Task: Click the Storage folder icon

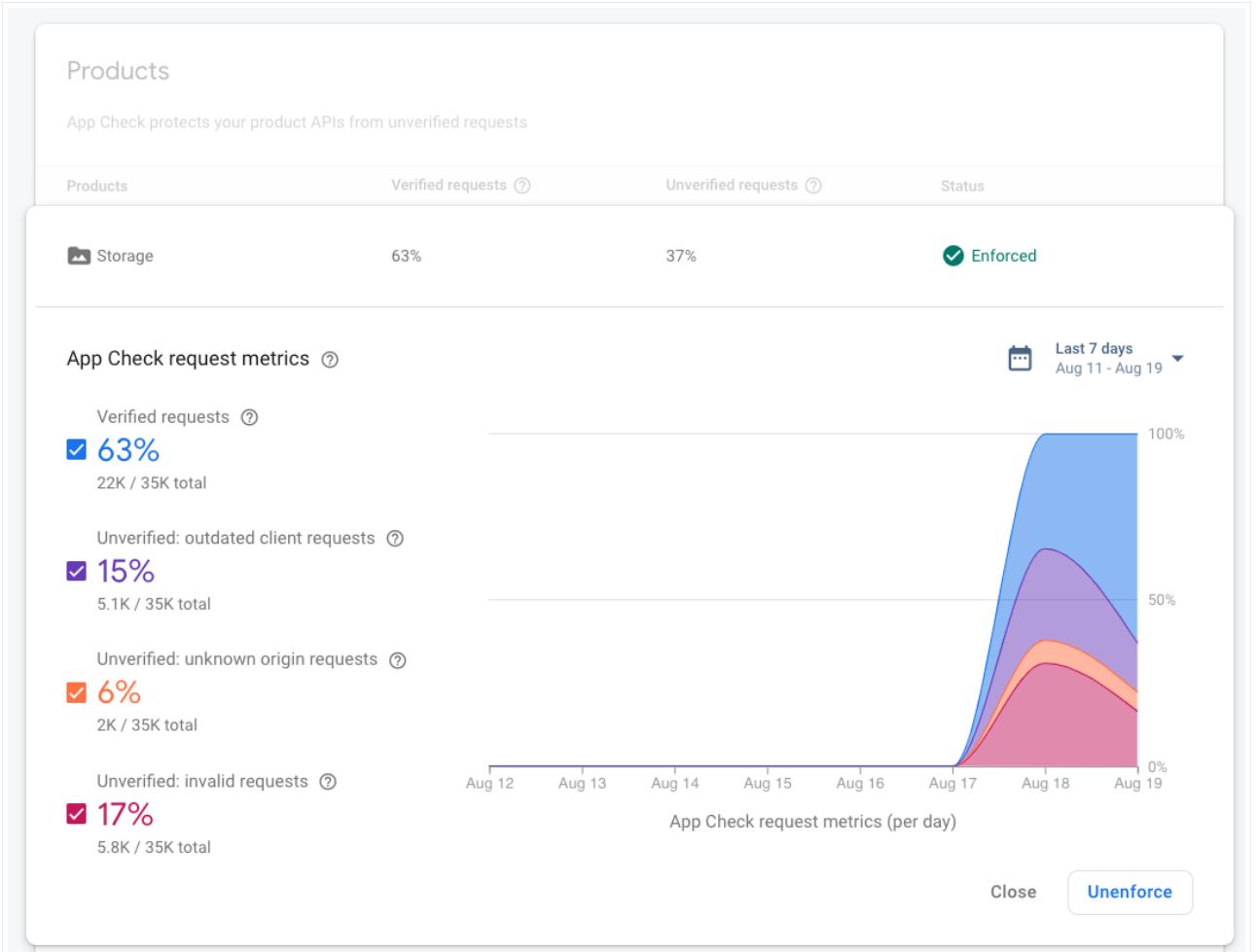Action: coord(79,256)
